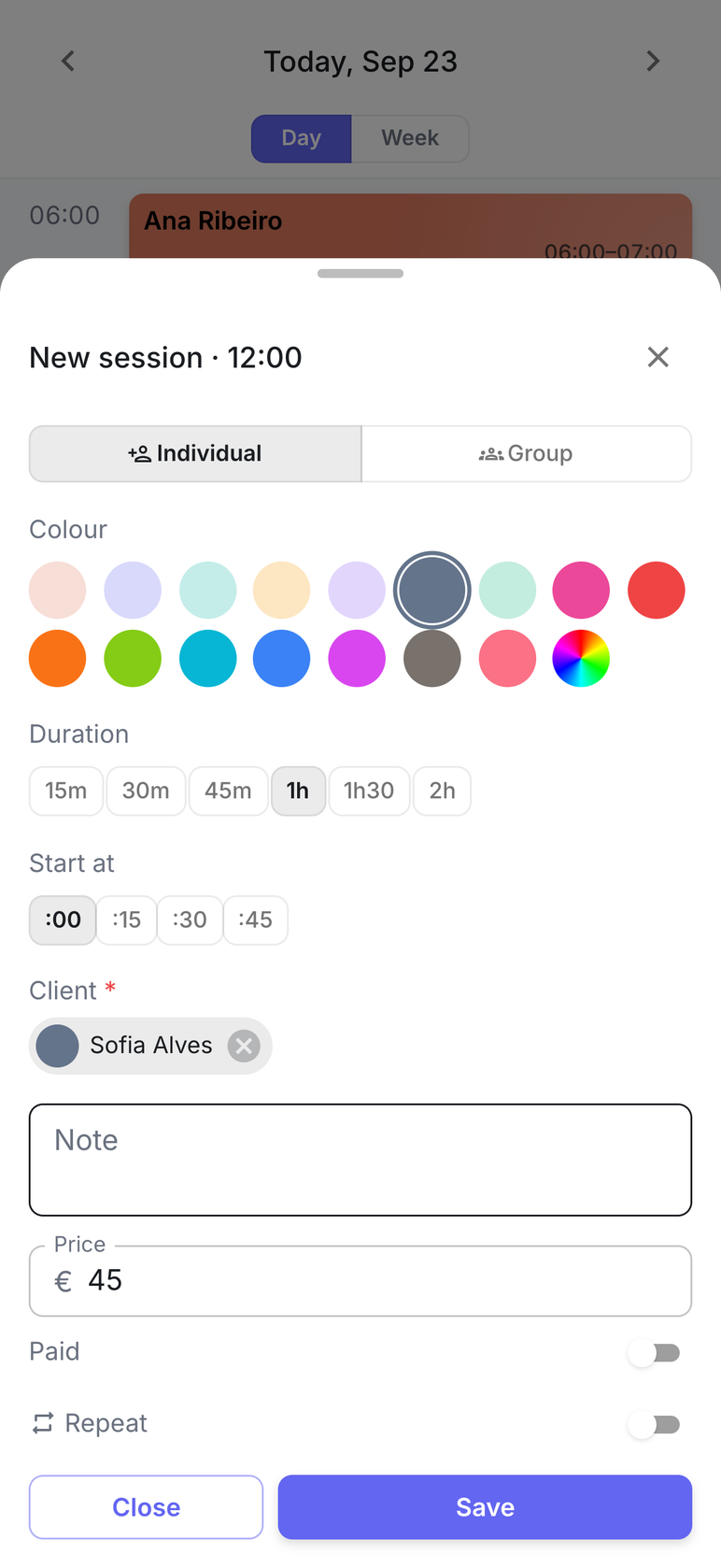The width and height of the screenshot is (721, 1568).
Task: Pick the 45m duration option
Action: pyautogui.click(x=228, y=791)
